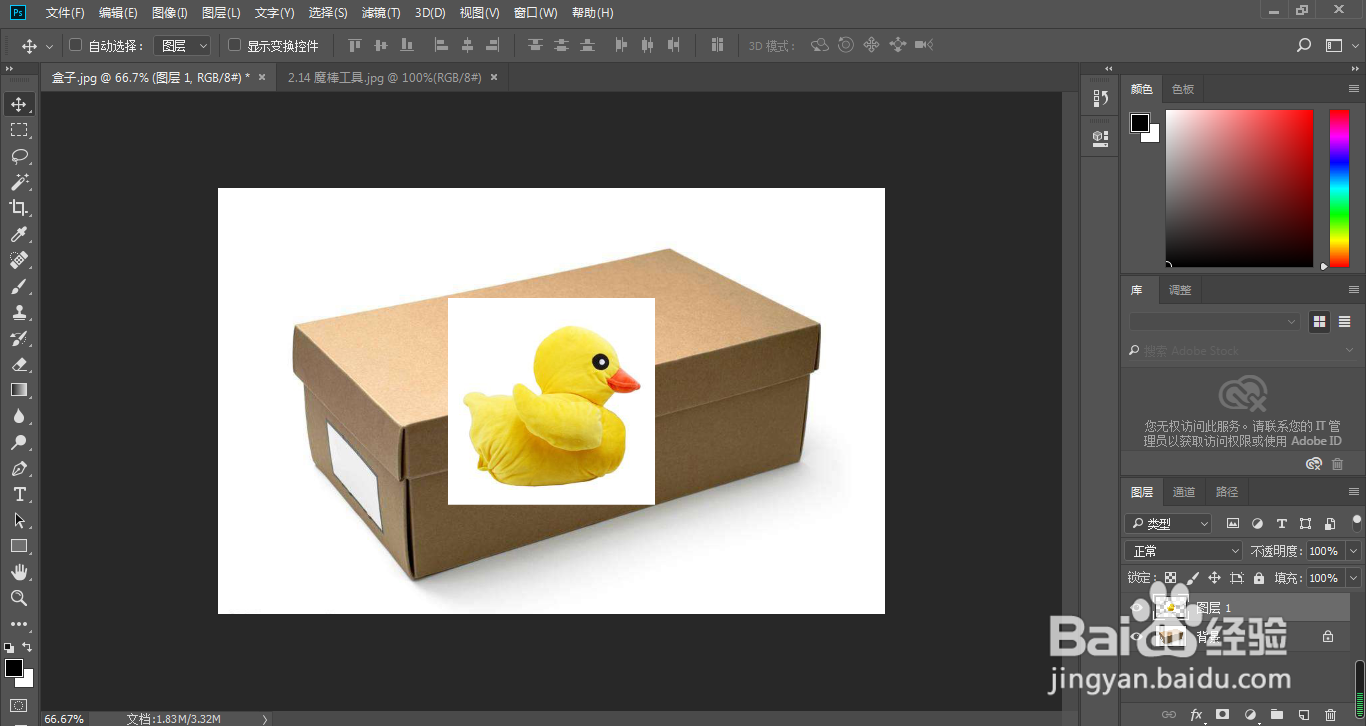Open the 滤镜(T) menu
The height and width of the screenshot is (726, 1366).
[x=381, y=13]
